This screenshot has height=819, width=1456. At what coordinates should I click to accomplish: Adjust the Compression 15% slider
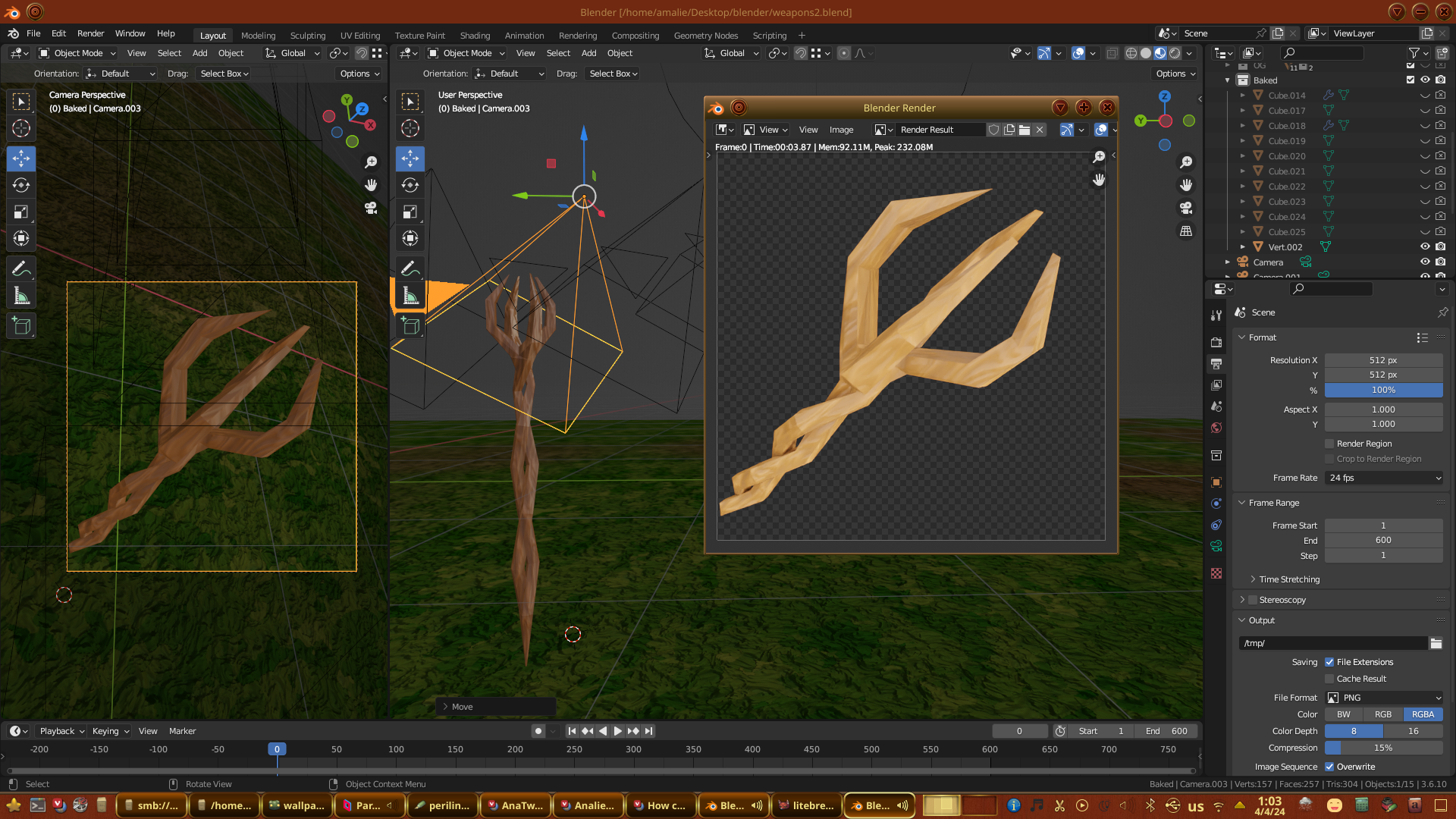pos(1383,748)
